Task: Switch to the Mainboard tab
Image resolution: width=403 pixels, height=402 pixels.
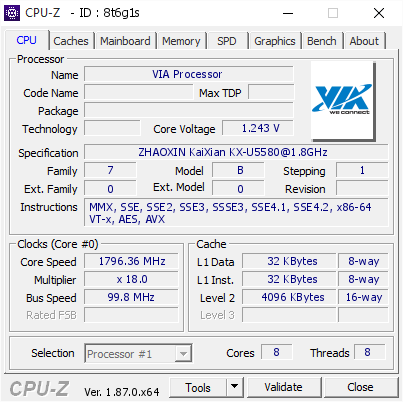Action: point(125,41)
